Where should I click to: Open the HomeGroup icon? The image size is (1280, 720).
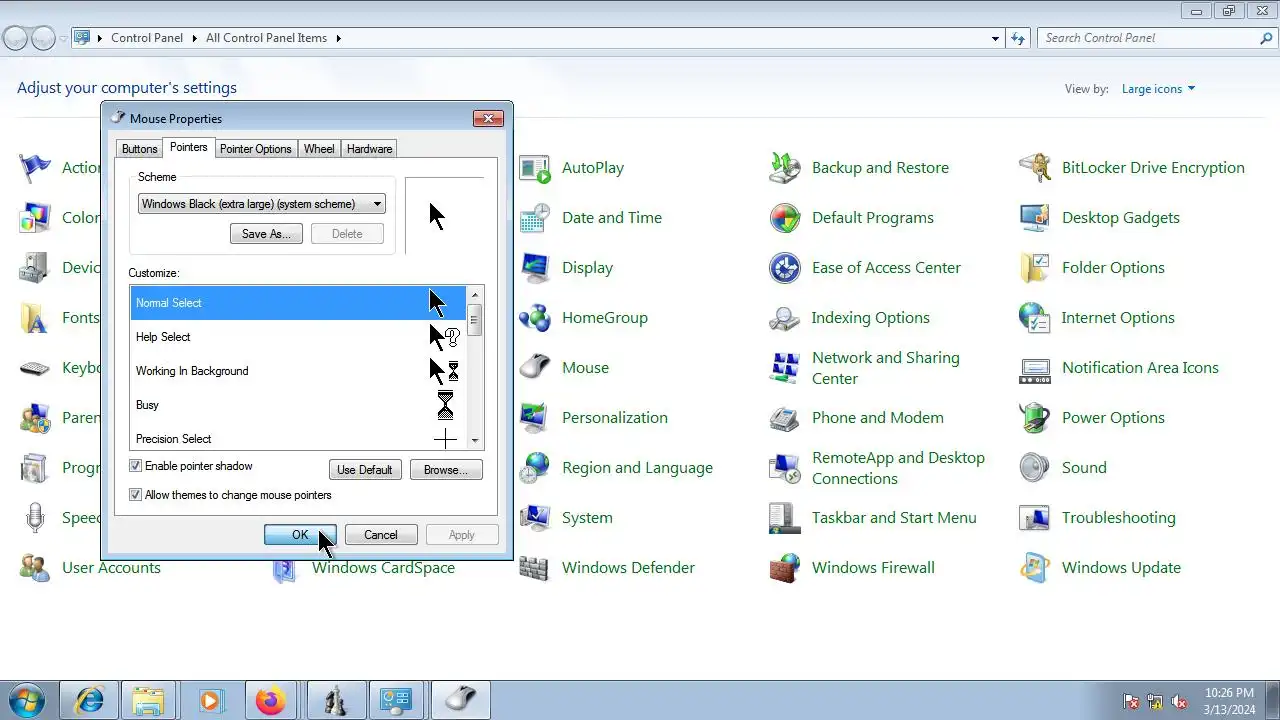(x=535, y=318)
